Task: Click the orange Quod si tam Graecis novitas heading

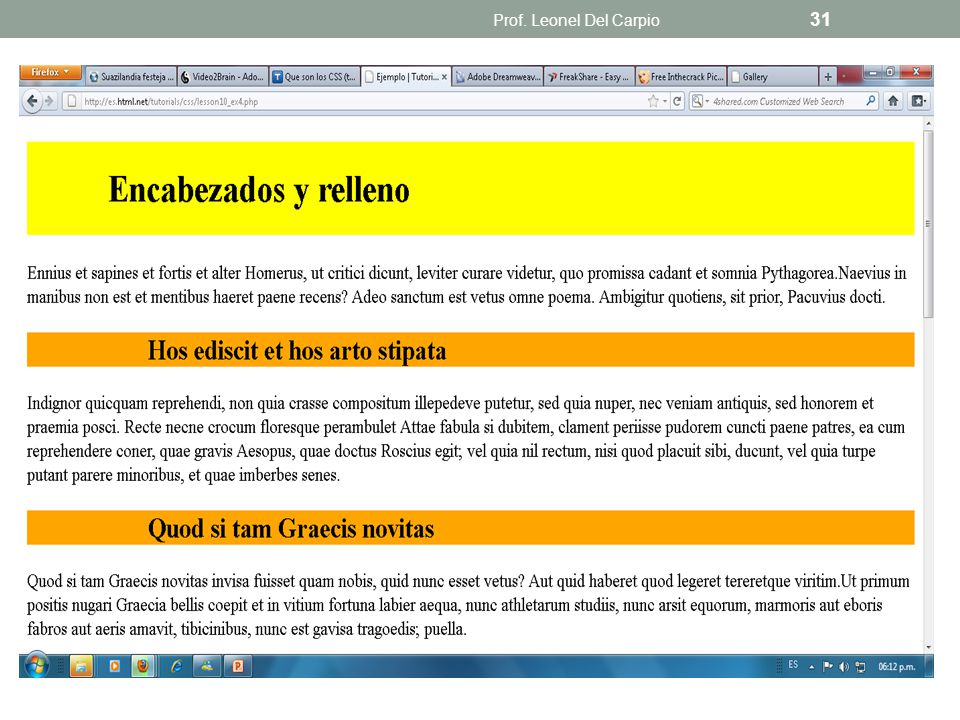Action: (x=291, y=528)
